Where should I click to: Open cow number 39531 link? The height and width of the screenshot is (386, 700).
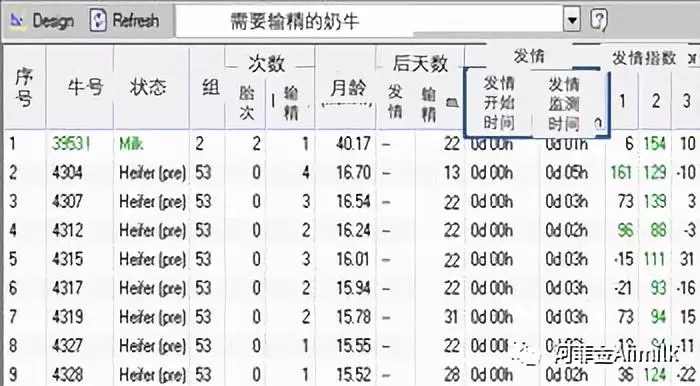click(71, 144)
